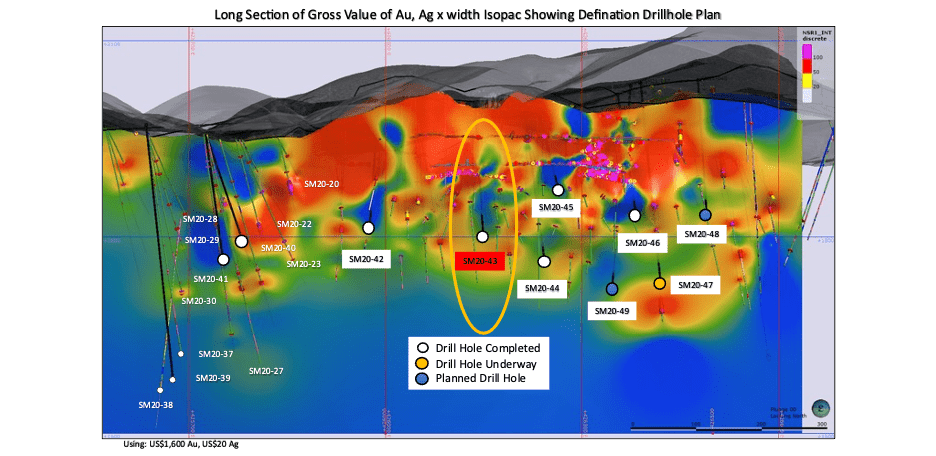Screen dimensions: 936x456
Task: Click the SM20-20 drillhole label
Action: coord(322,184)
